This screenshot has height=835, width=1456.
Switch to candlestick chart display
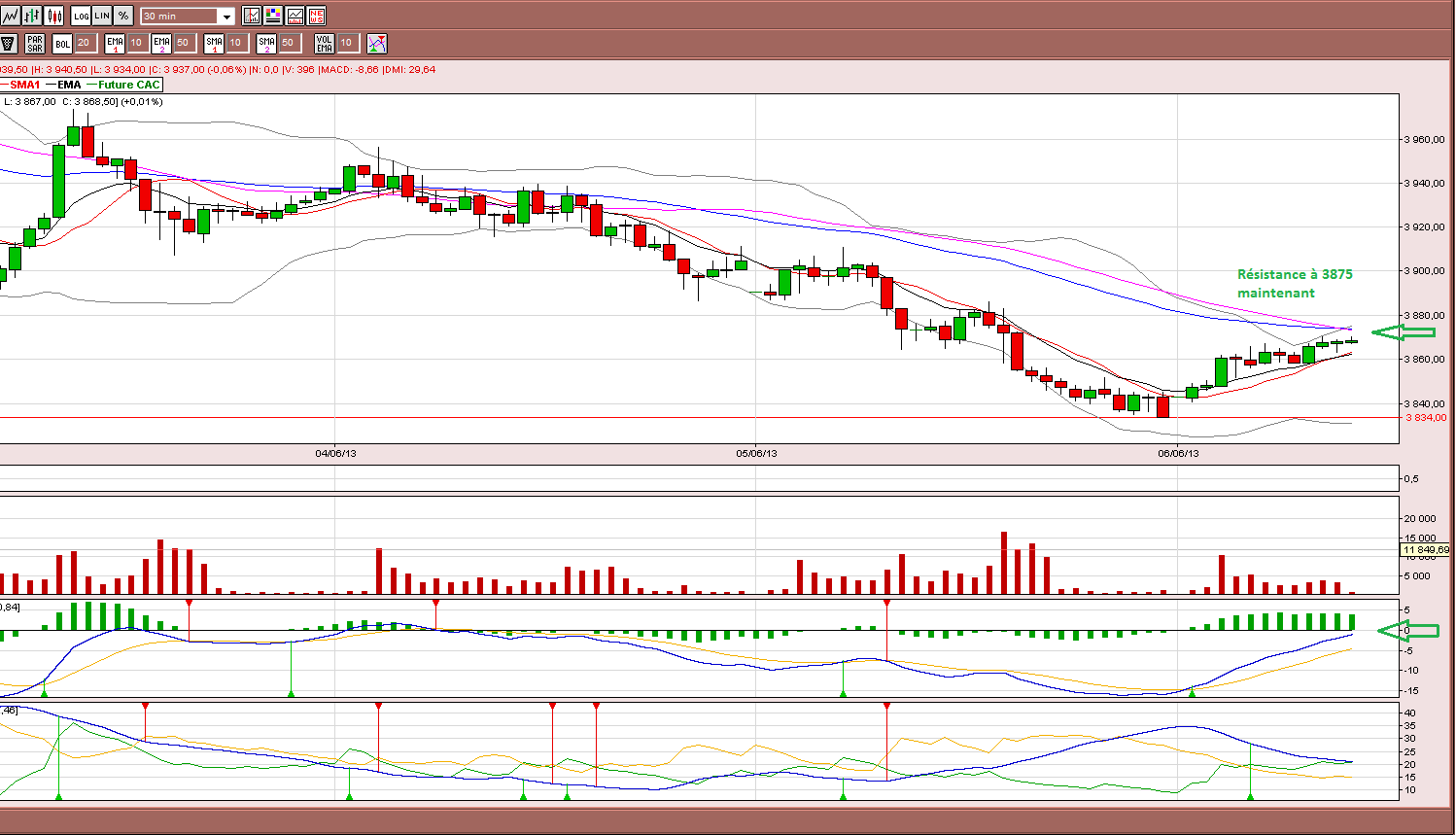point(53,16)
